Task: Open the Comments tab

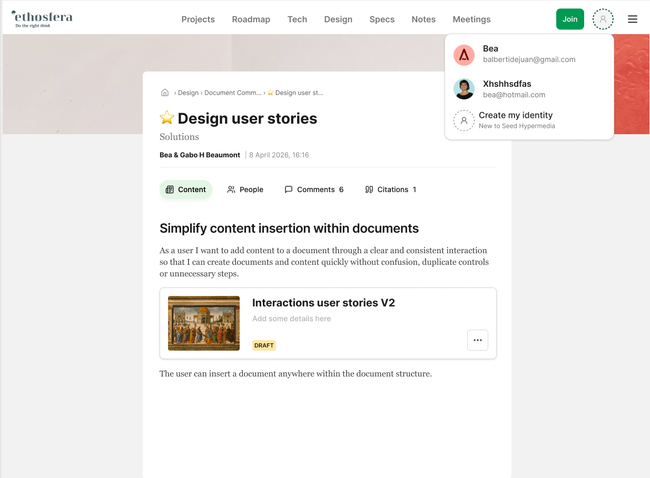Action: tap(314, 189)
